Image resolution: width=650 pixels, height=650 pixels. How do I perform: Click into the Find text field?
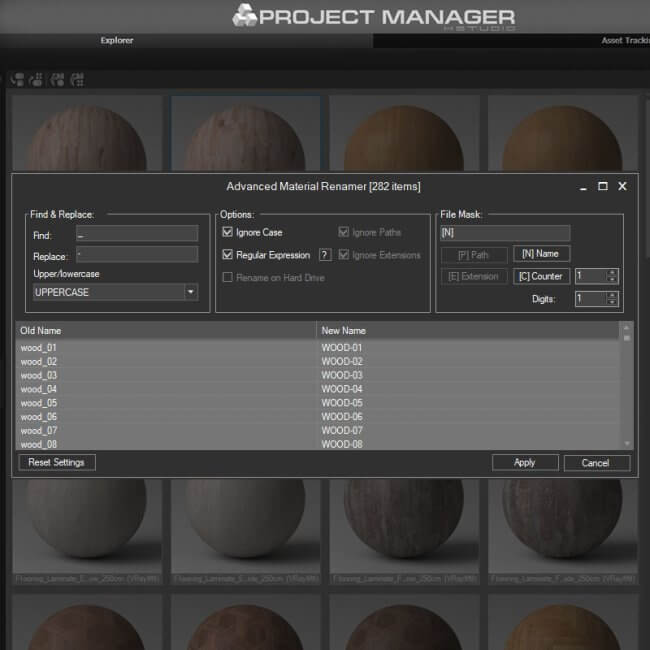[137, 233]
